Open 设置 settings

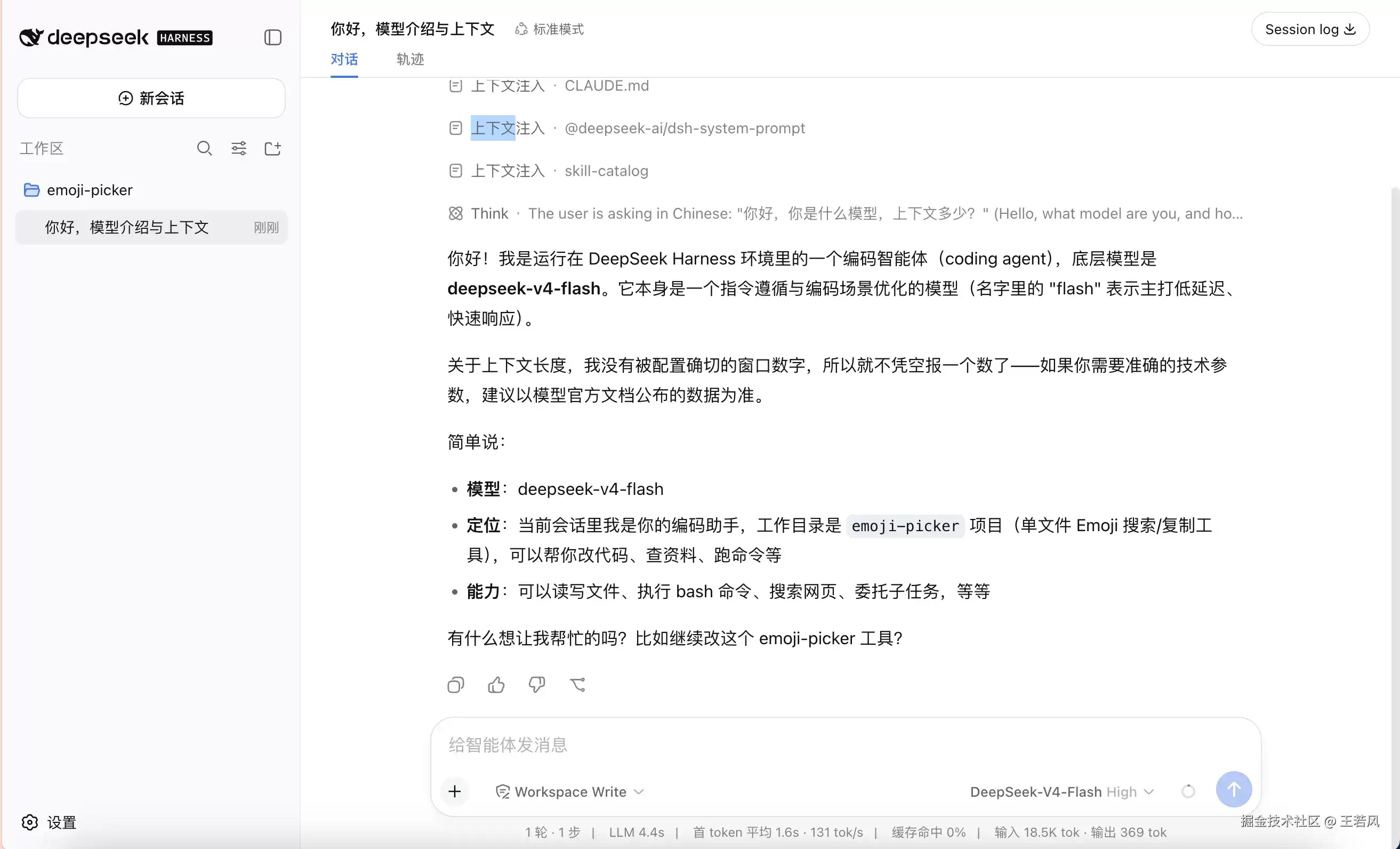click(x=49, y=822)
